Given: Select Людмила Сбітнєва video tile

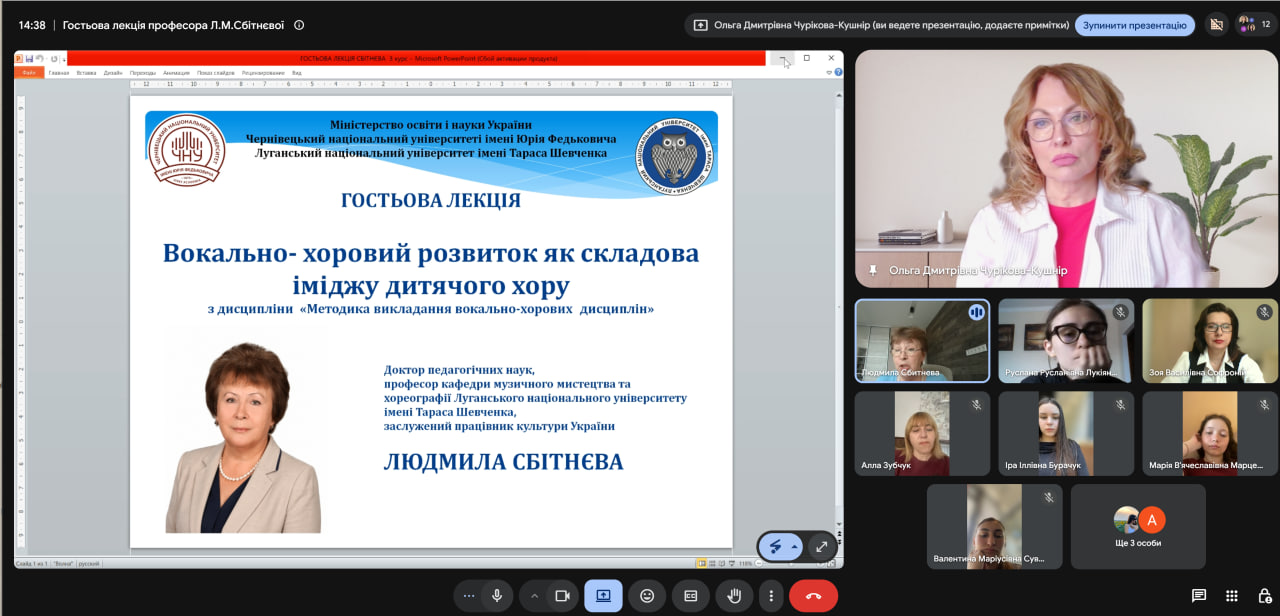Looking at the screenshot, I should coord(922,340).
